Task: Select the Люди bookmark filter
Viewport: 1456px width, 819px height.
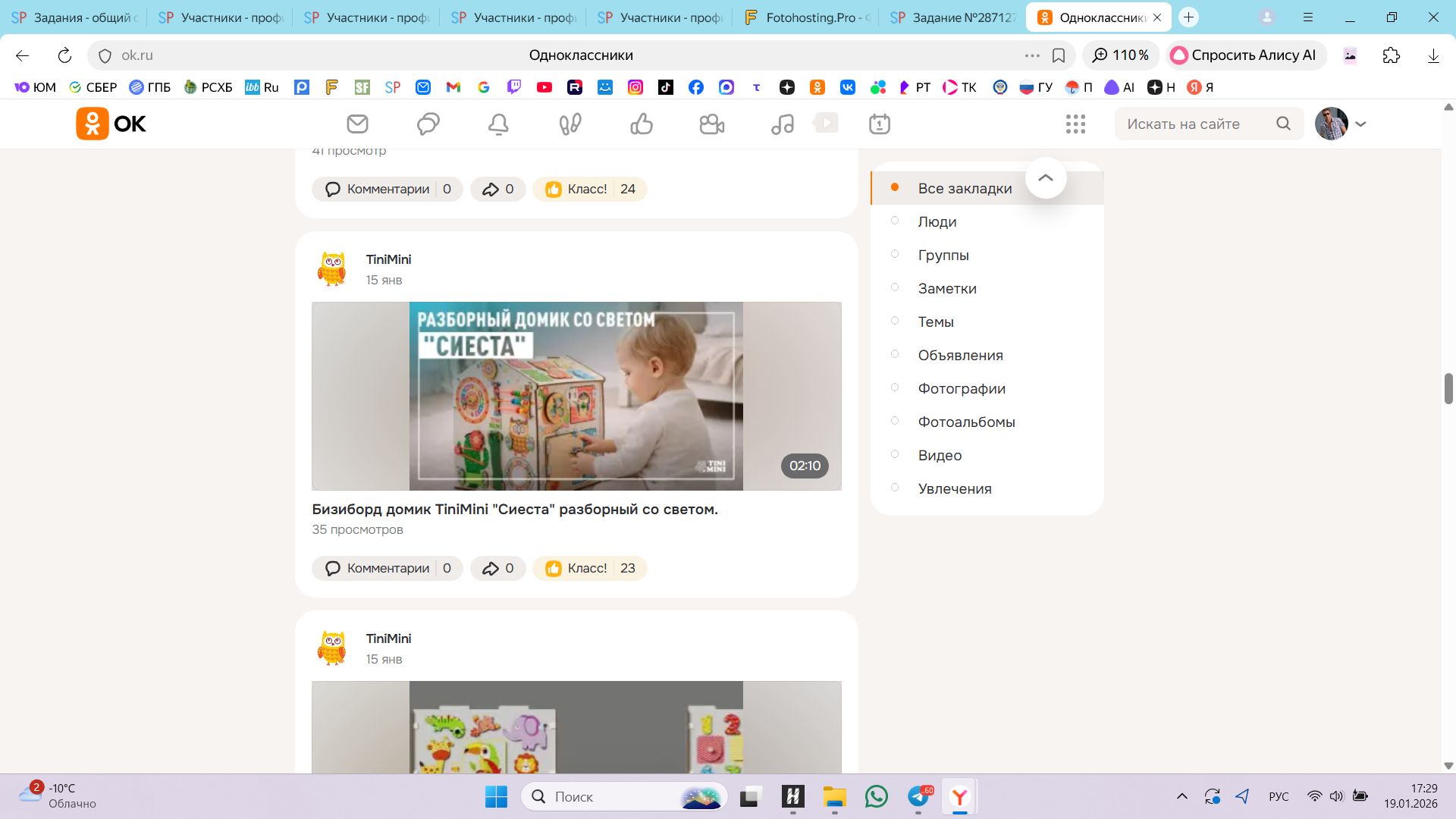Action: point(937,221)
